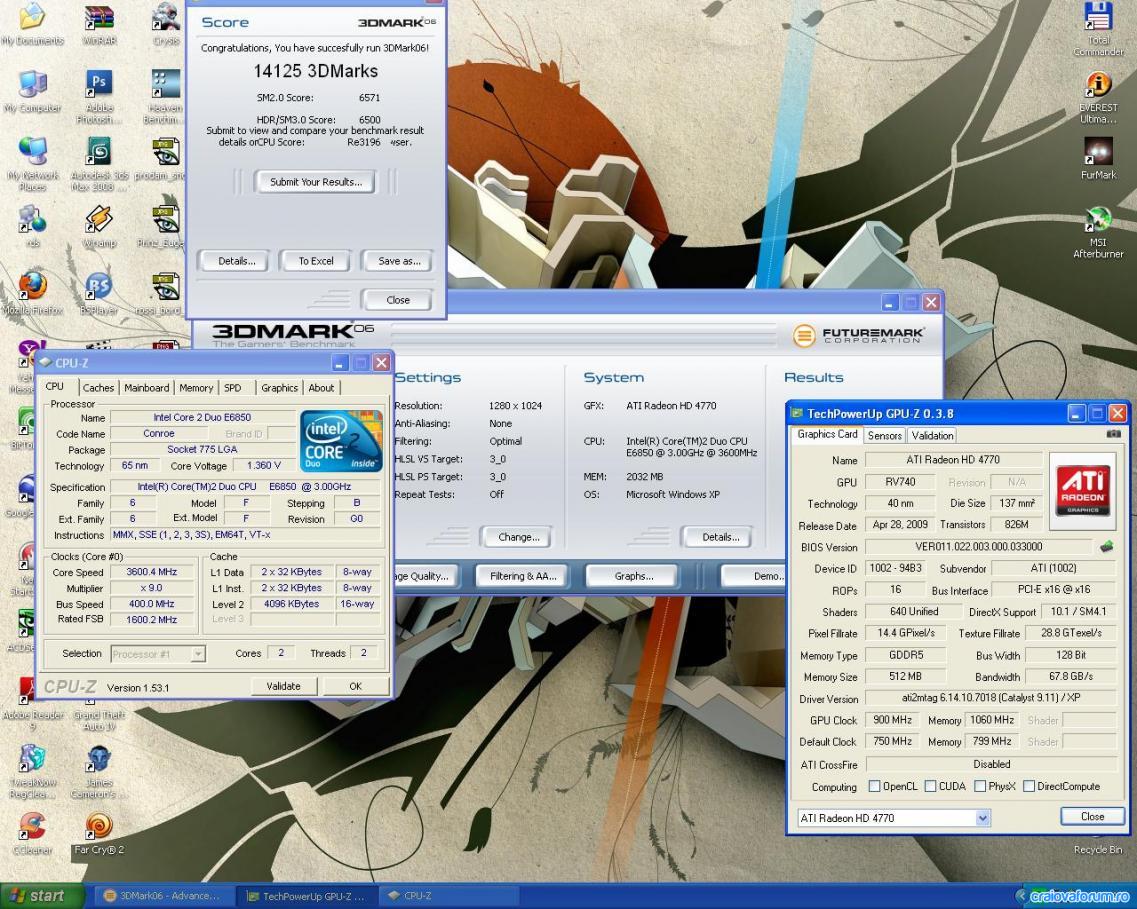Screen dimensions: 1137x909
Task: Launch the CCleaner desktop shortcut
Action: click(x=31, y=834)
